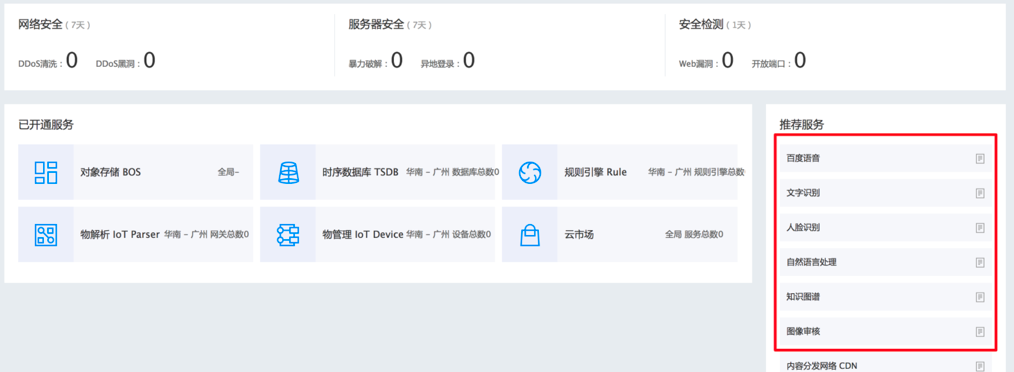Click the 云市场 shopping bag icon
This screenshot has height=372, width=1014.
tap(530, 235)
